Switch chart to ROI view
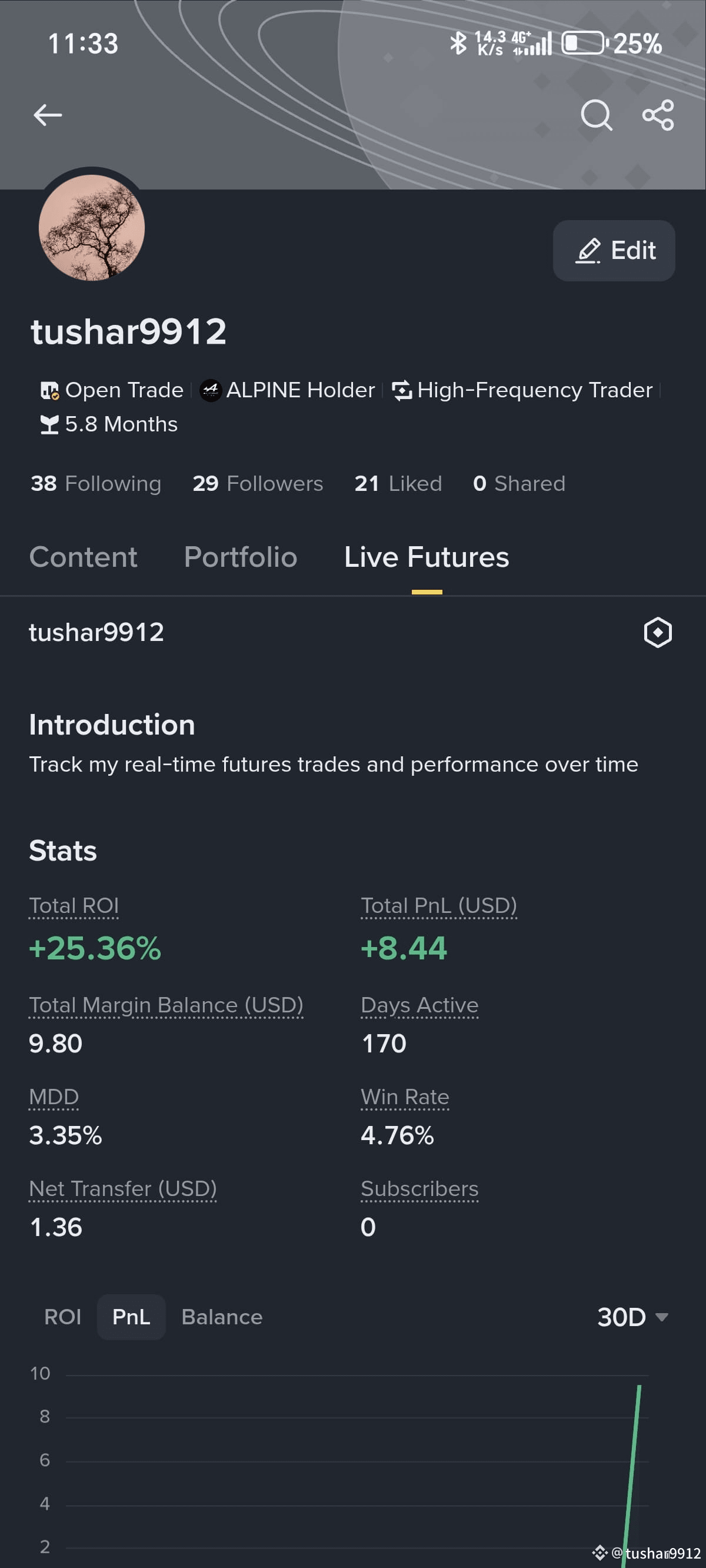Image resolution: width=706 pixels, height=1568 pixels. click(x=63, y=1317)
